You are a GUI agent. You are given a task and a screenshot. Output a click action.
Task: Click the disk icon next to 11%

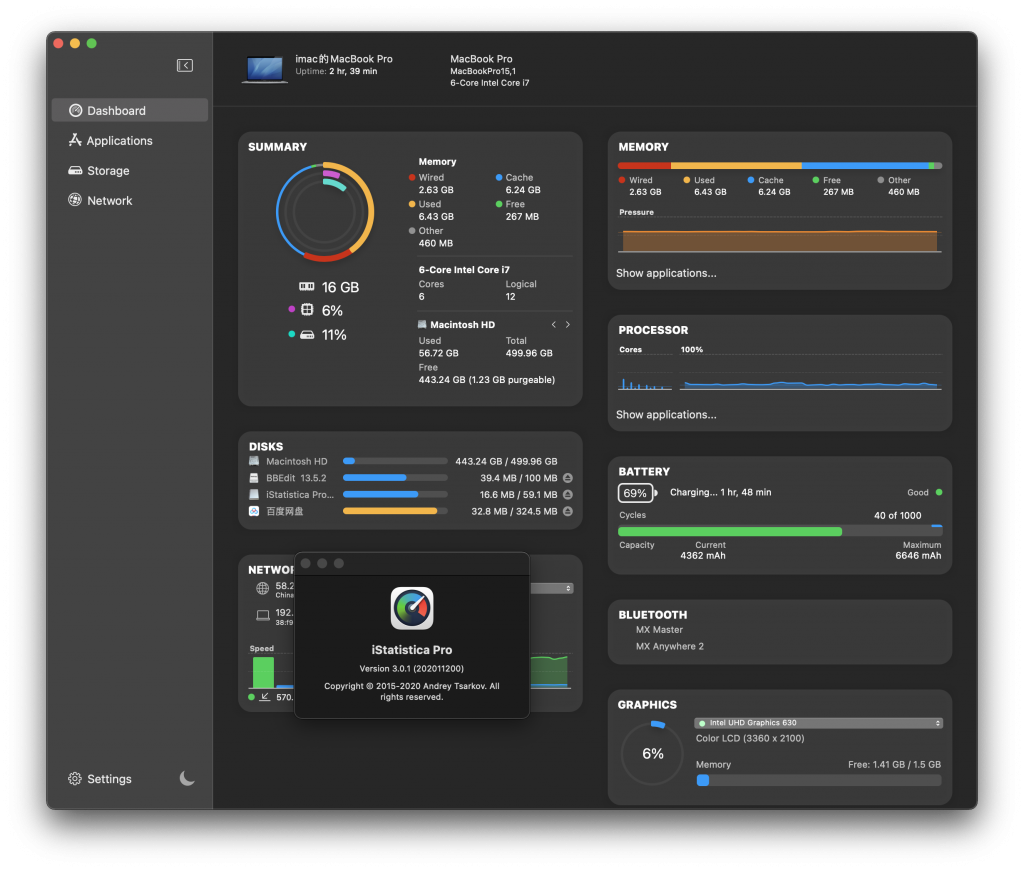(x=307, y=335)
